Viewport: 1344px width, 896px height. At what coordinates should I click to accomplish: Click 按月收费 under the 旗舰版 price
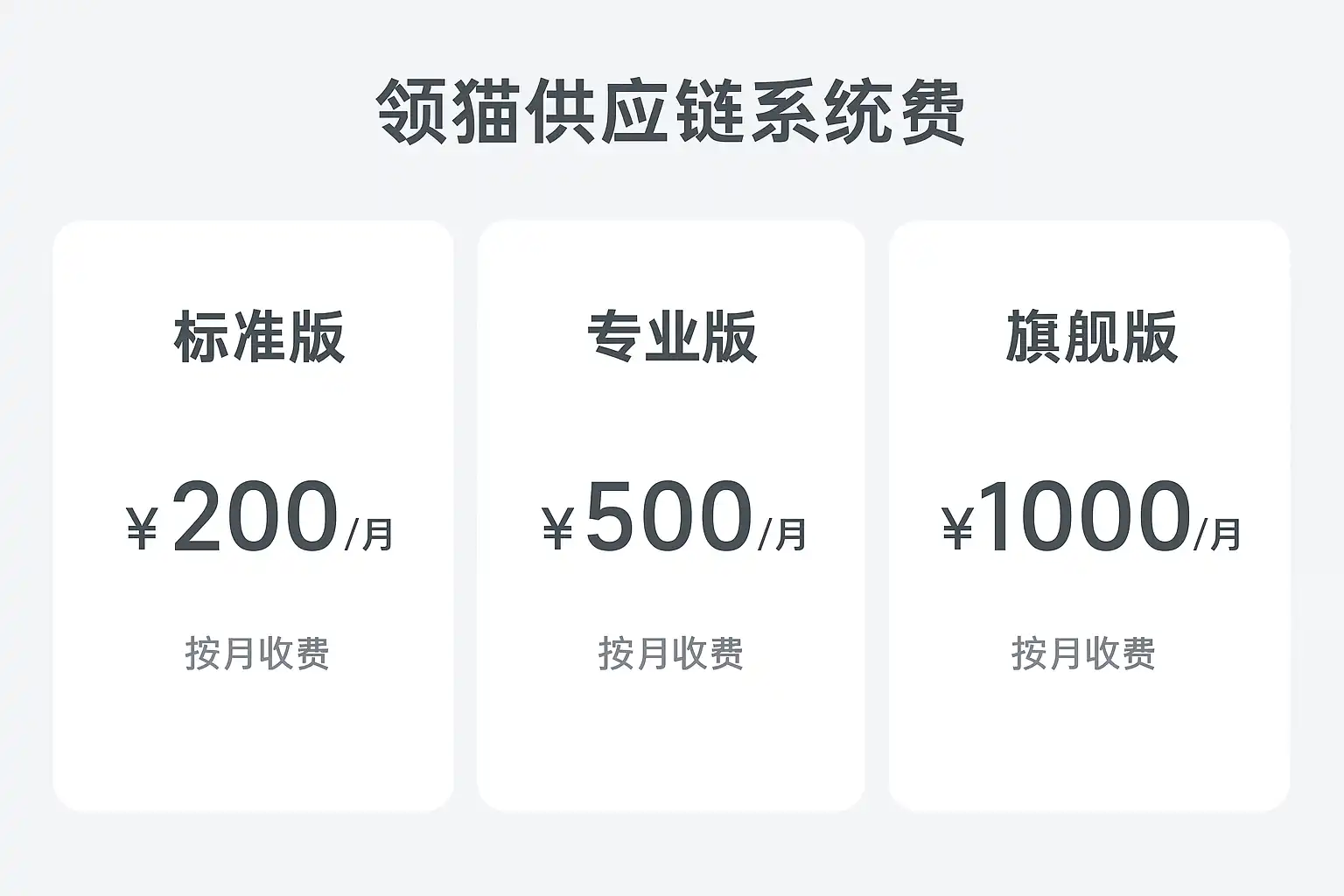[1083, 654]
